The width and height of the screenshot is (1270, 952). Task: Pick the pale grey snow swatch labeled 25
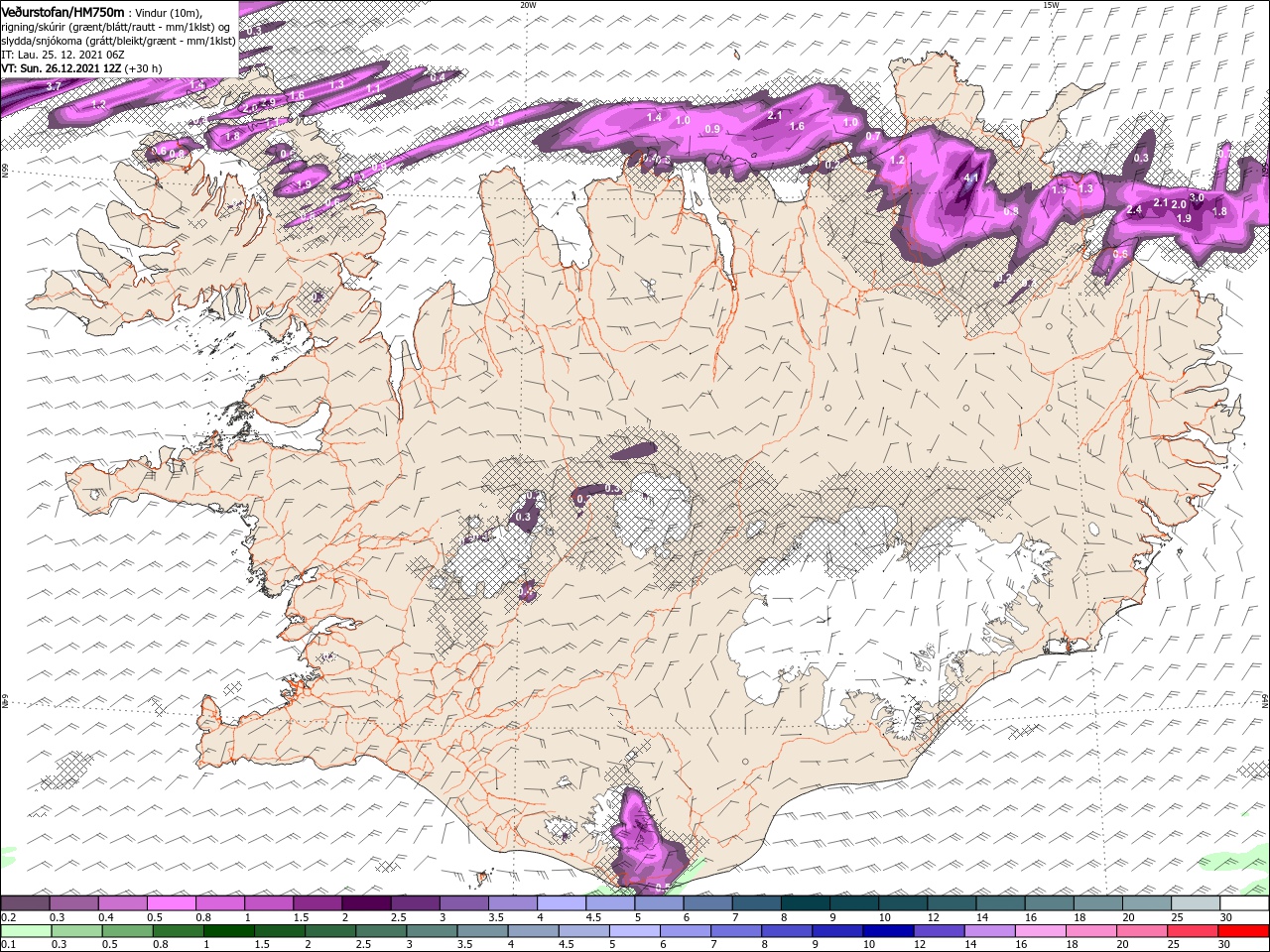pos(1197,903)
